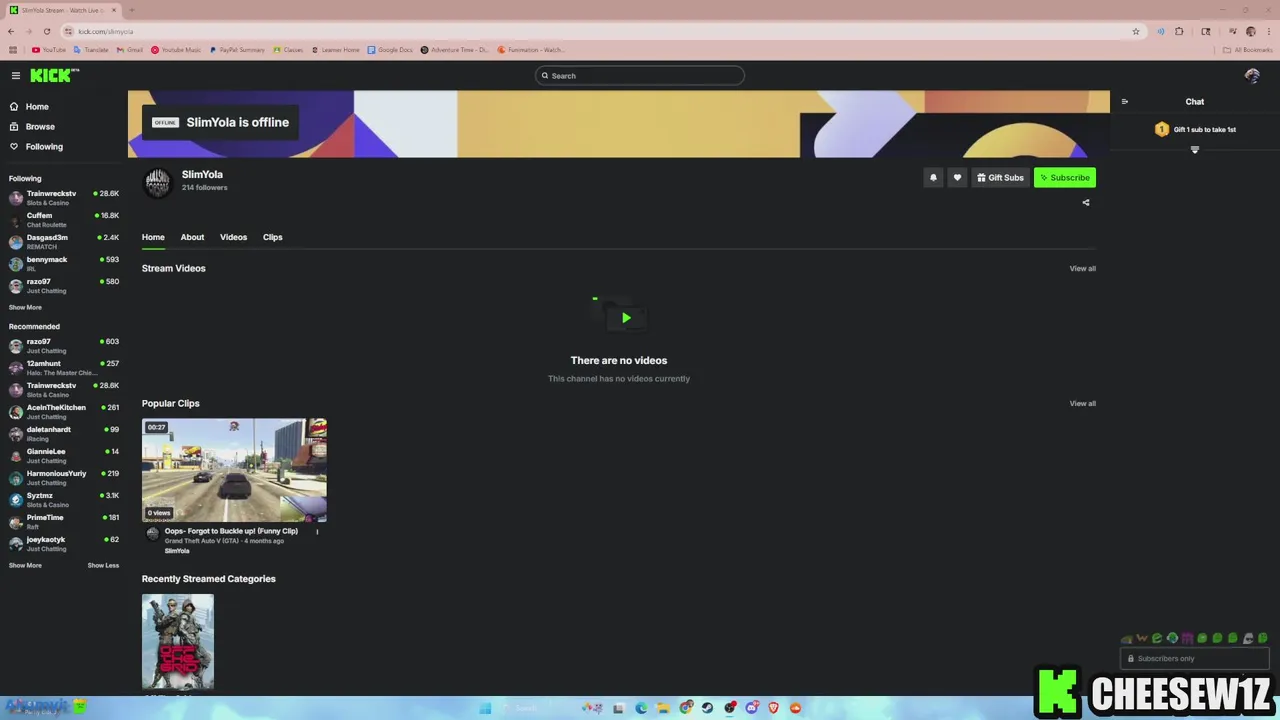
Task: Open the Translate bookmark
Action: 91,50
